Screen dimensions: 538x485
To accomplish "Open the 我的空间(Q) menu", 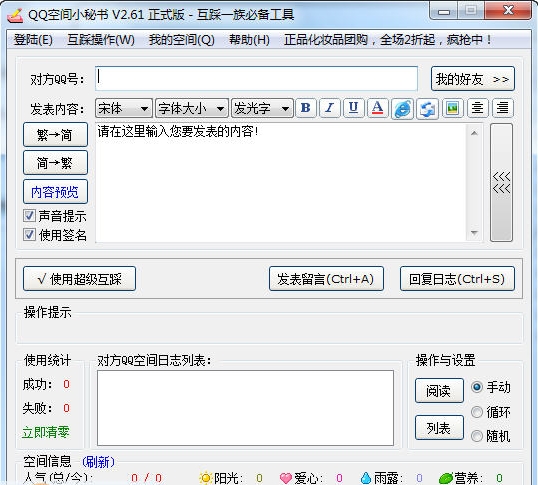I will coord(182,40).
